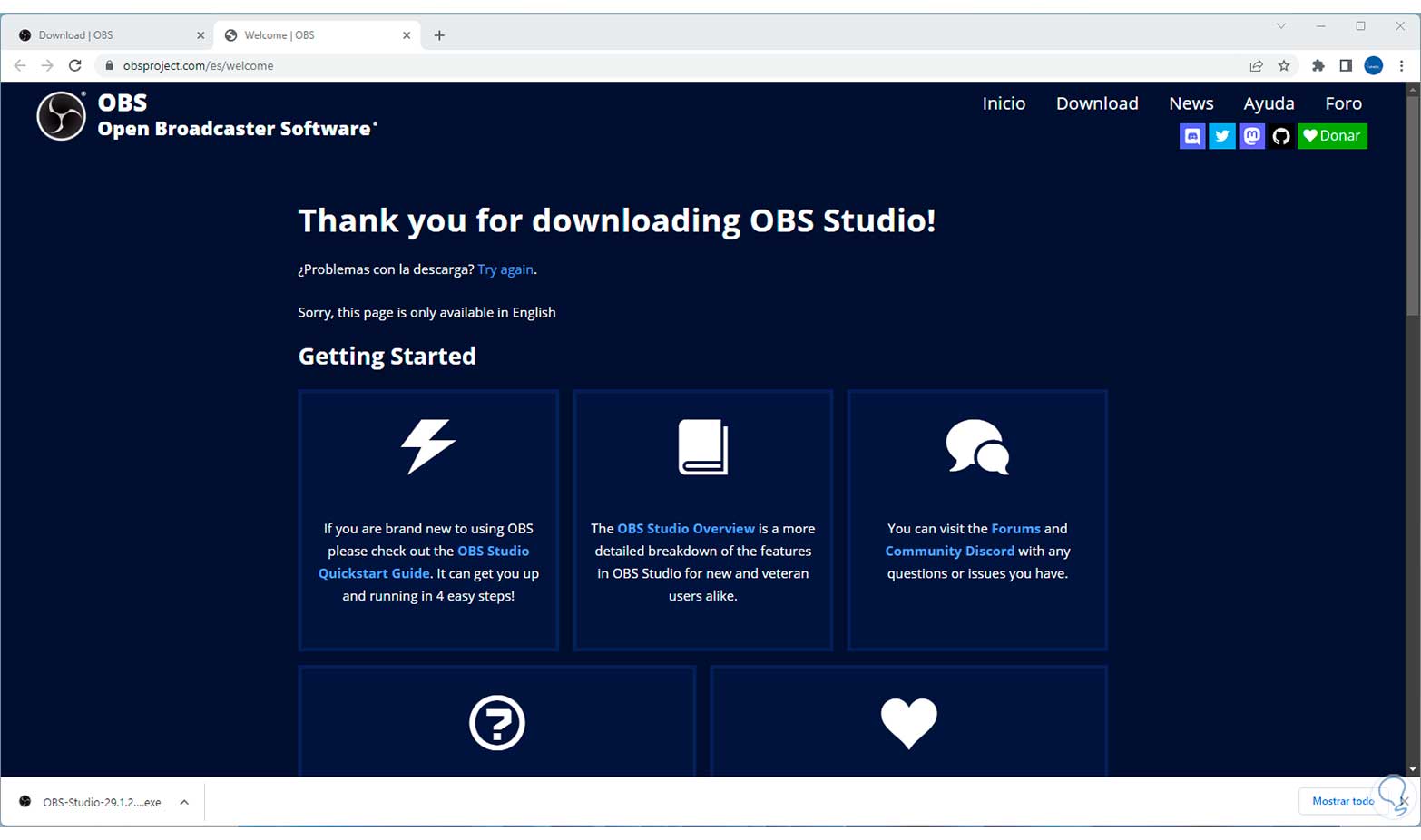Bookmark this page with the star icon
Screen dimensions: 1421x840
coord(1284,65)
